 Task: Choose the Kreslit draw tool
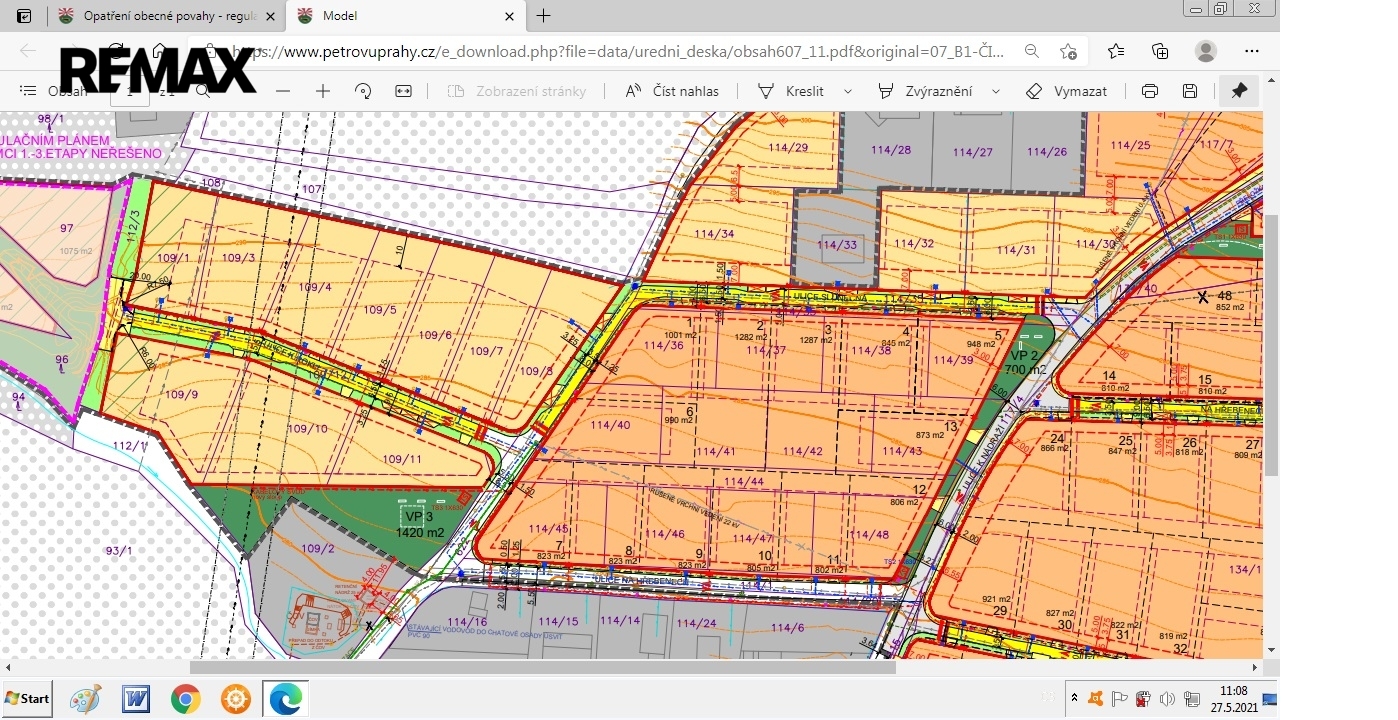[792, 91]
